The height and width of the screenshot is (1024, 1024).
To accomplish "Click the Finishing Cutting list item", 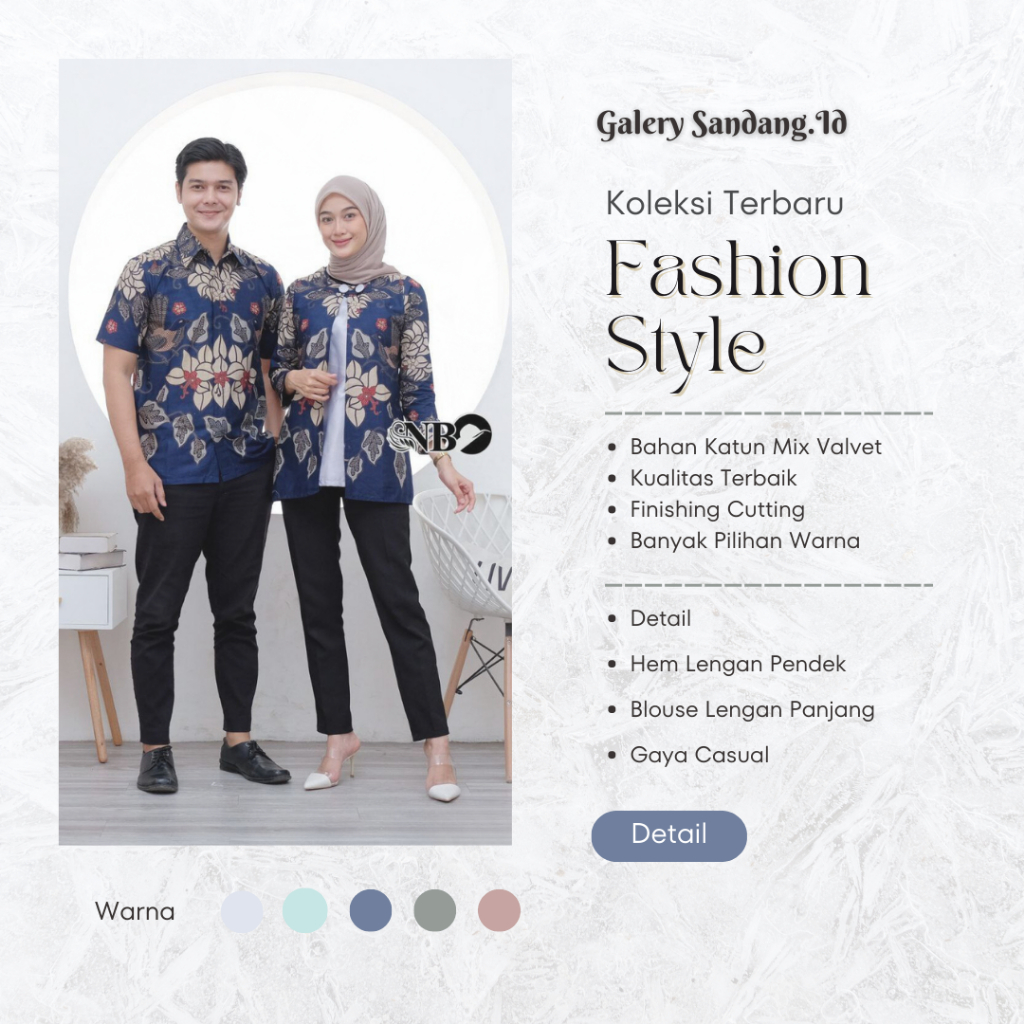I will pyautogui.click(x=717, y=509).
